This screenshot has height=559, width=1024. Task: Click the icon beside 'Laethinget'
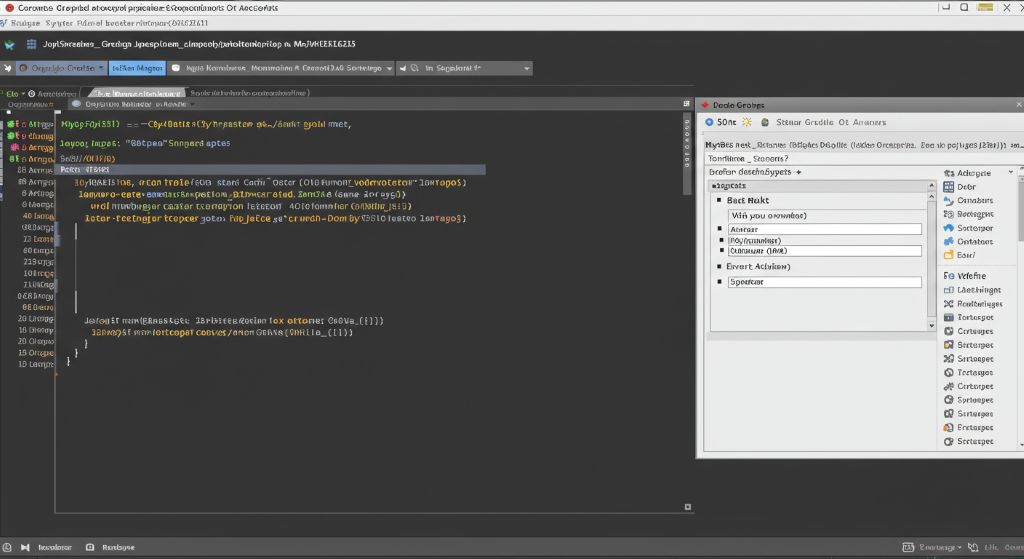[x=949, y=290]
